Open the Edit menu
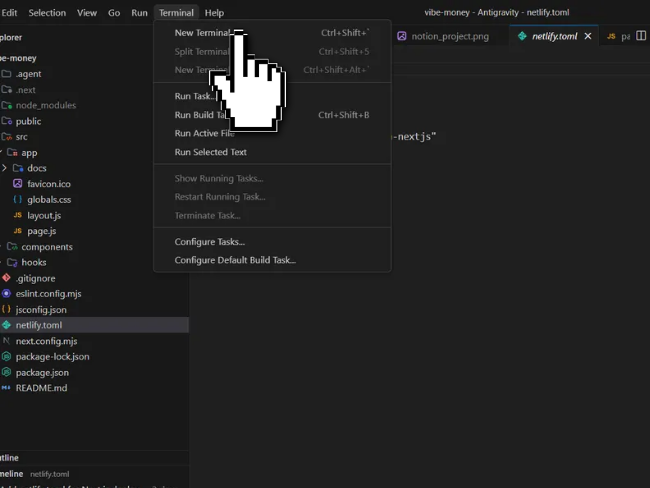650x488 pixels. 9,13
